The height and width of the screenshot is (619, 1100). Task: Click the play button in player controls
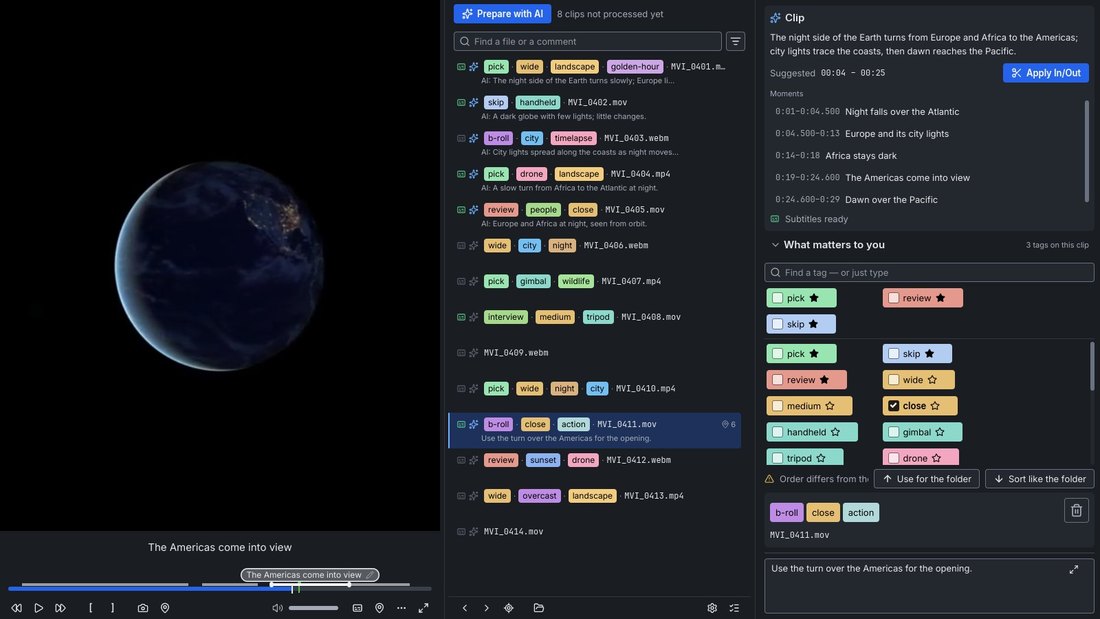[x=39, y=608]
